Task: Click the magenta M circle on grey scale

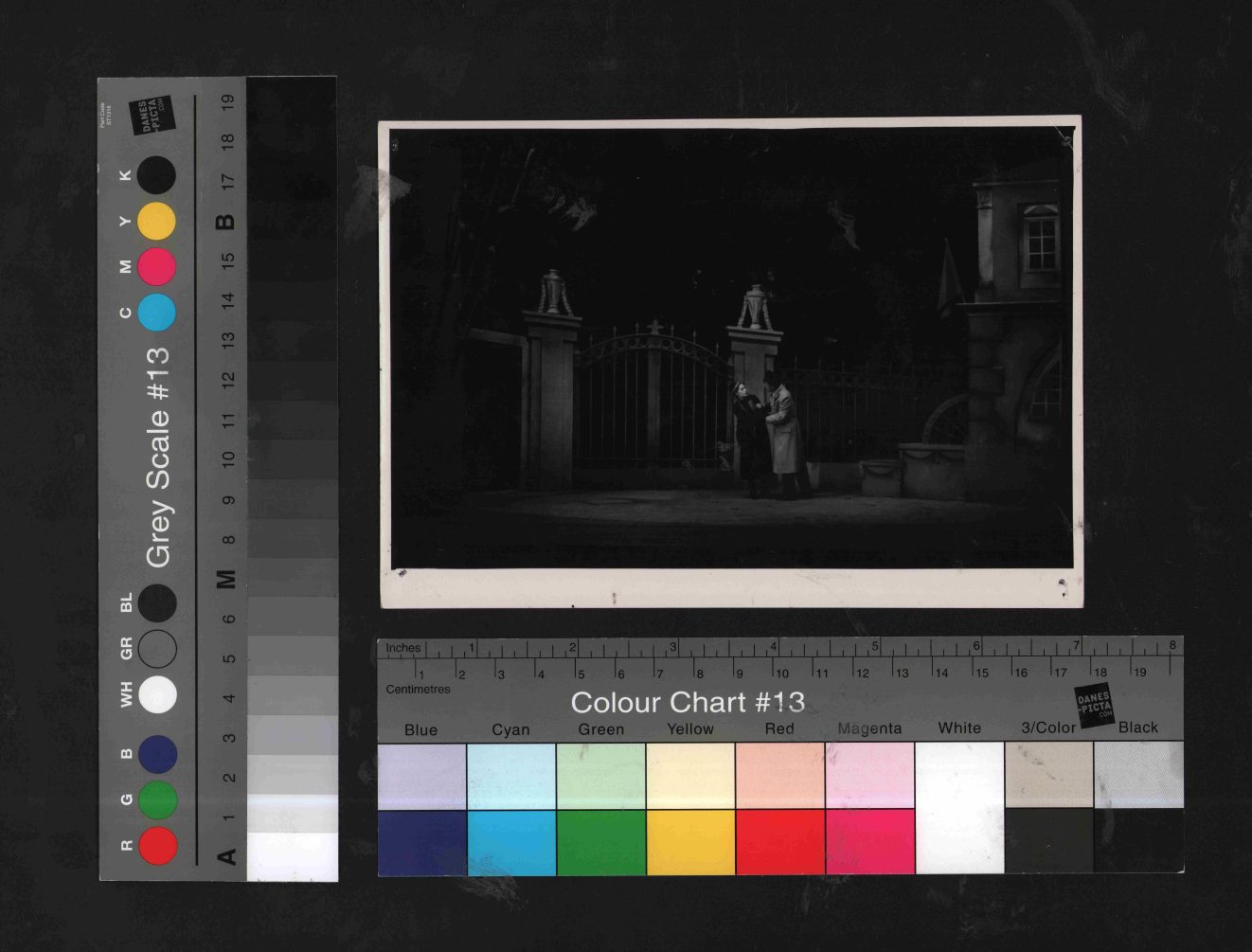Action: (156, 266)
